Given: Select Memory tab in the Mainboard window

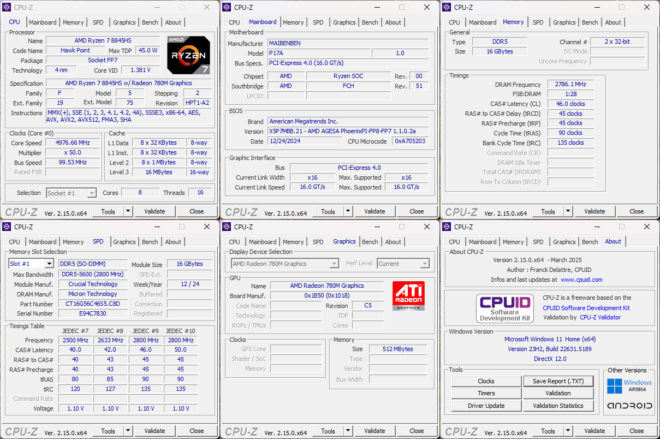Looking at the screenshot, I should (293, 22).
